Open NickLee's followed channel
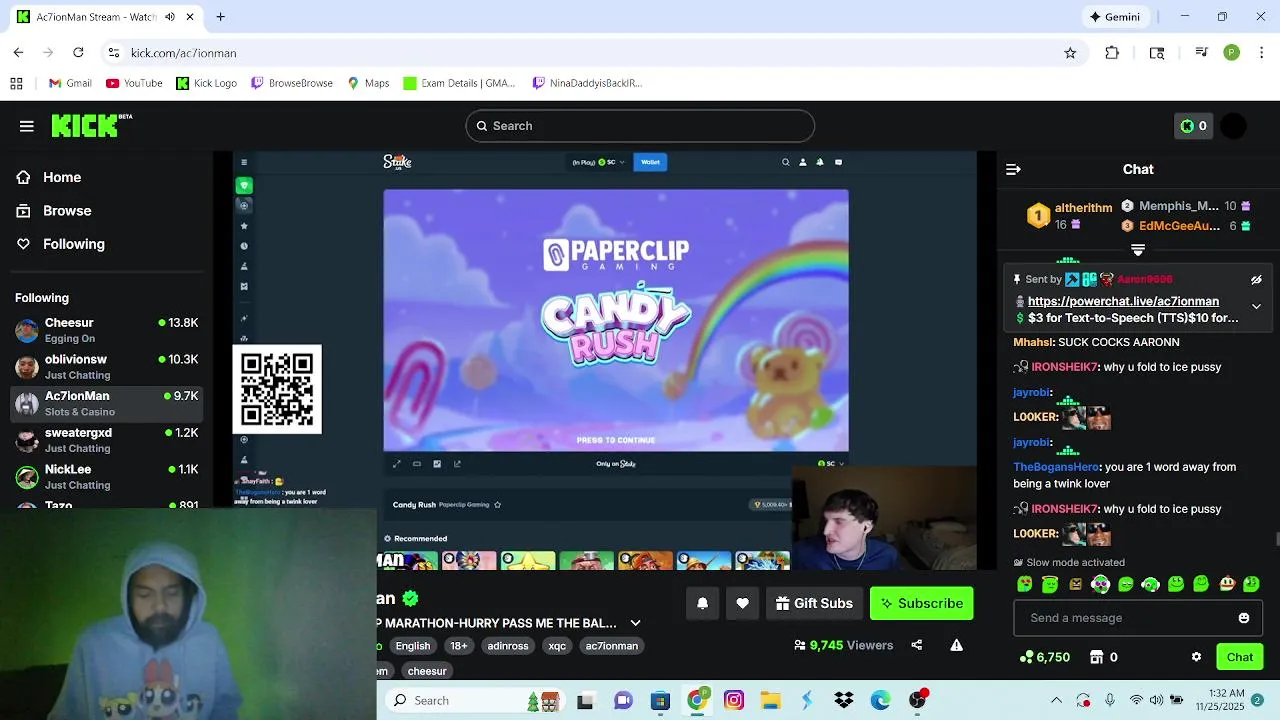Viewport: 1280px width, 720px height. 106,477
